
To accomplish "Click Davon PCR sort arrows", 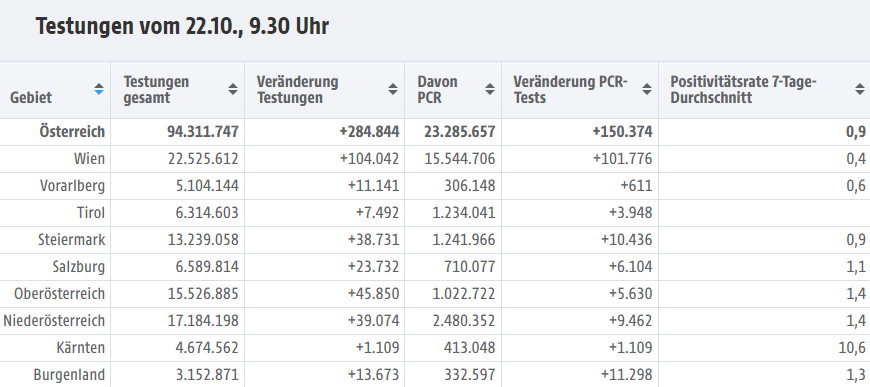I will click(490, 89).
